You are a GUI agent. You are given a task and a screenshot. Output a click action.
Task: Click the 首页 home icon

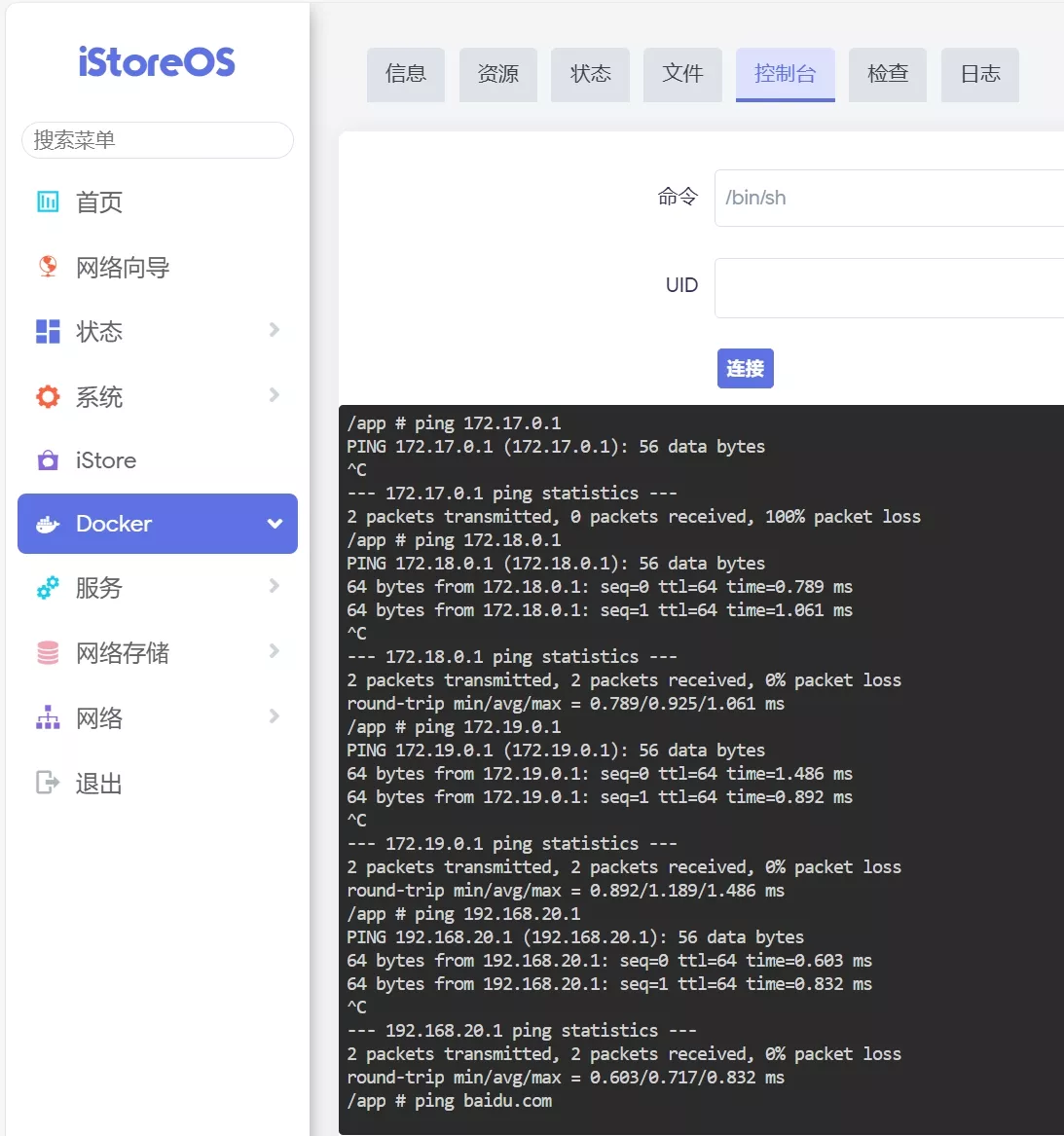[x=48, y=202]
